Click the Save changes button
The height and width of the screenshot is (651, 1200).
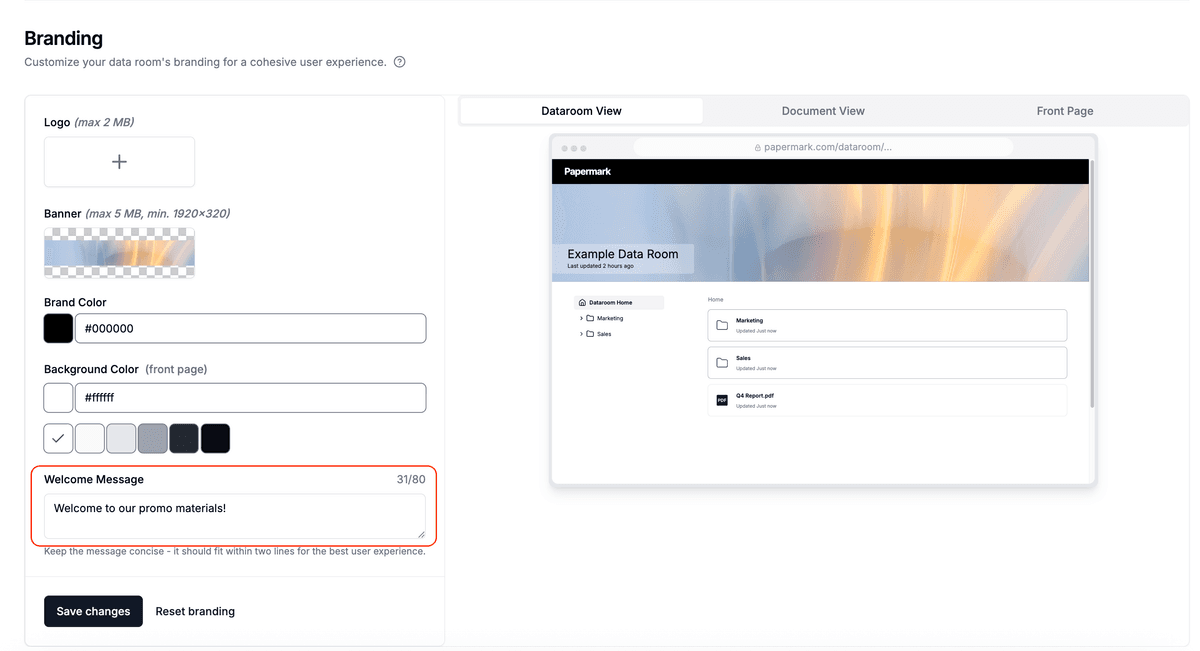pyautogui.click(x=93, y=611)
